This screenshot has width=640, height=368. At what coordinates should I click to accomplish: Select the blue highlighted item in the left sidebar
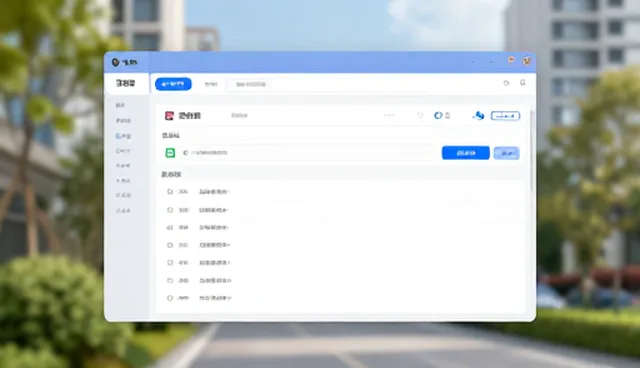coord(123,136)
